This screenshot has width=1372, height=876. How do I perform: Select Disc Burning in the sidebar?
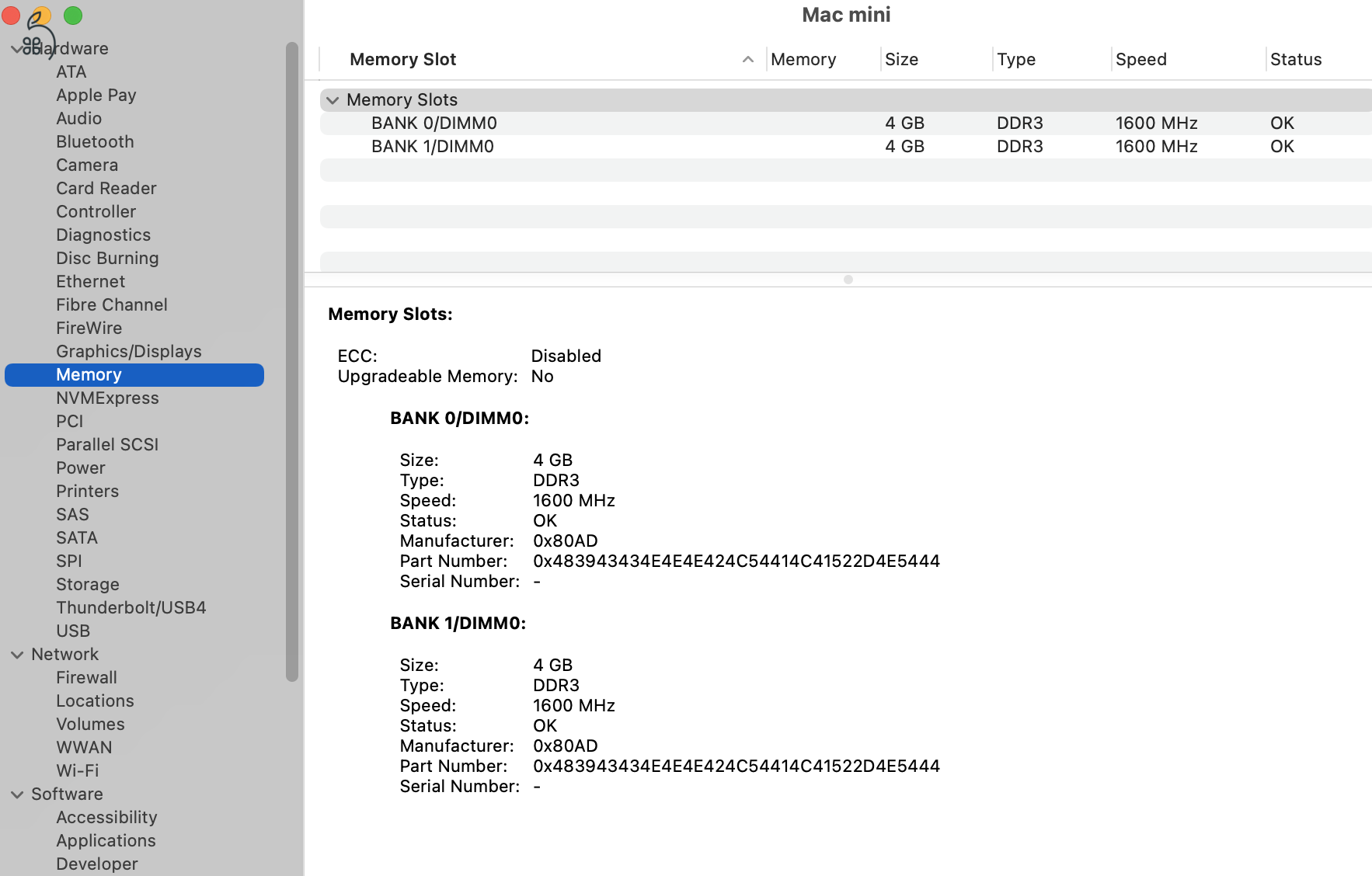pyautogui.click(x=107, y=259)
